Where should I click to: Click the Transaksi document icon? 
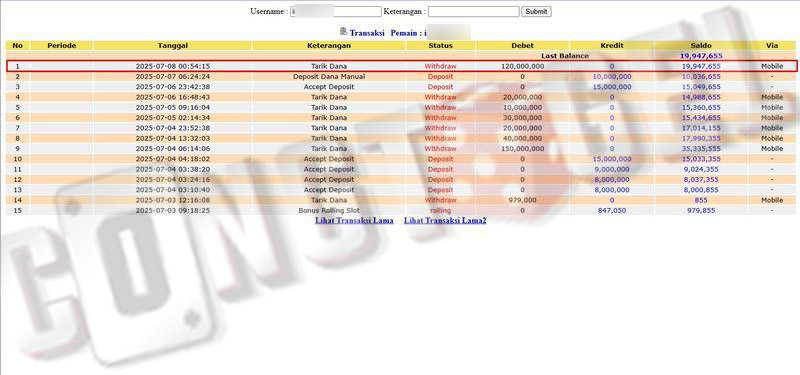[x=343, y=31]
